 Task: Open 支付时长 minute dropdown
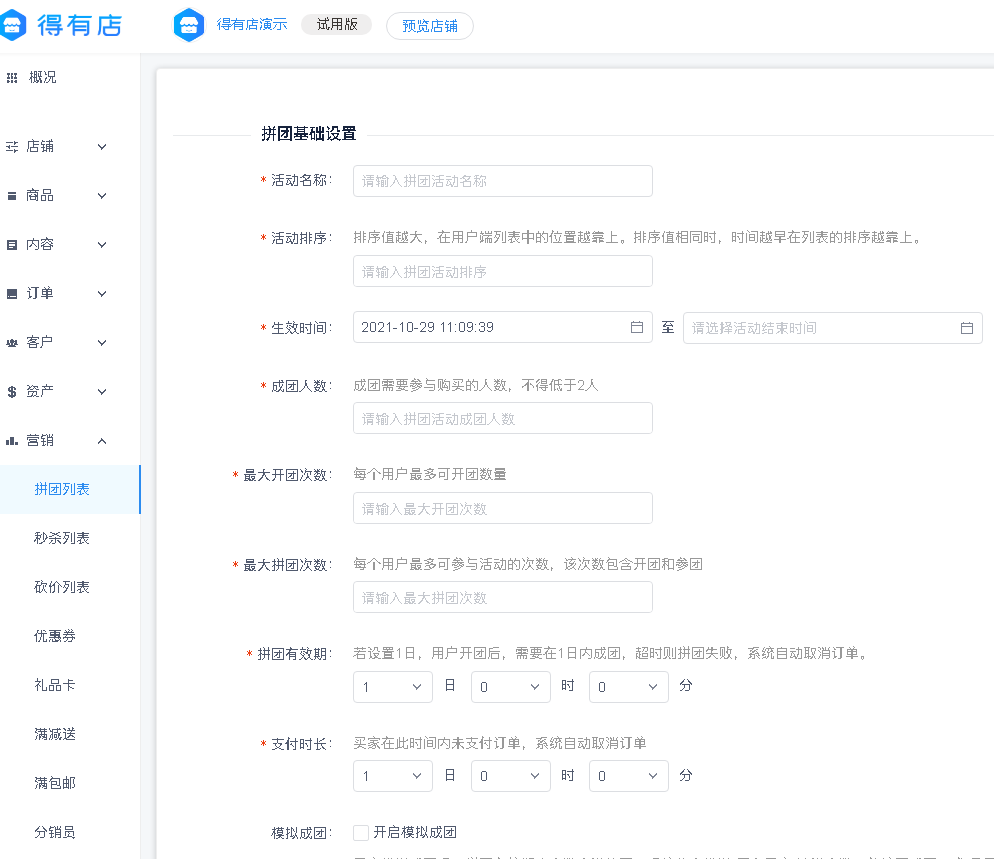click(629, 776)
